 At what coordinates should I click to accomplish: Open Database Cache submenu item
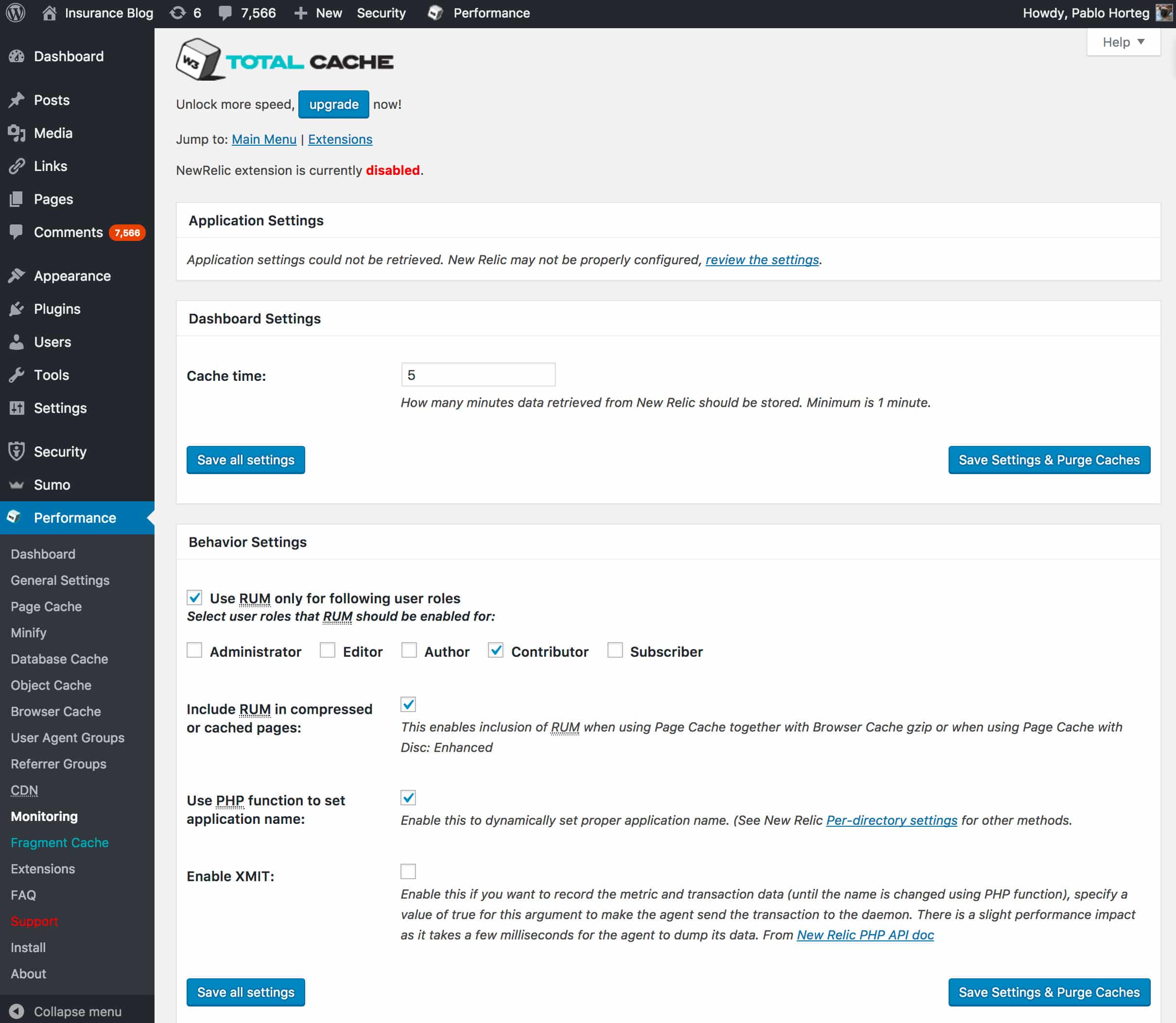click(x=59, y=659)
